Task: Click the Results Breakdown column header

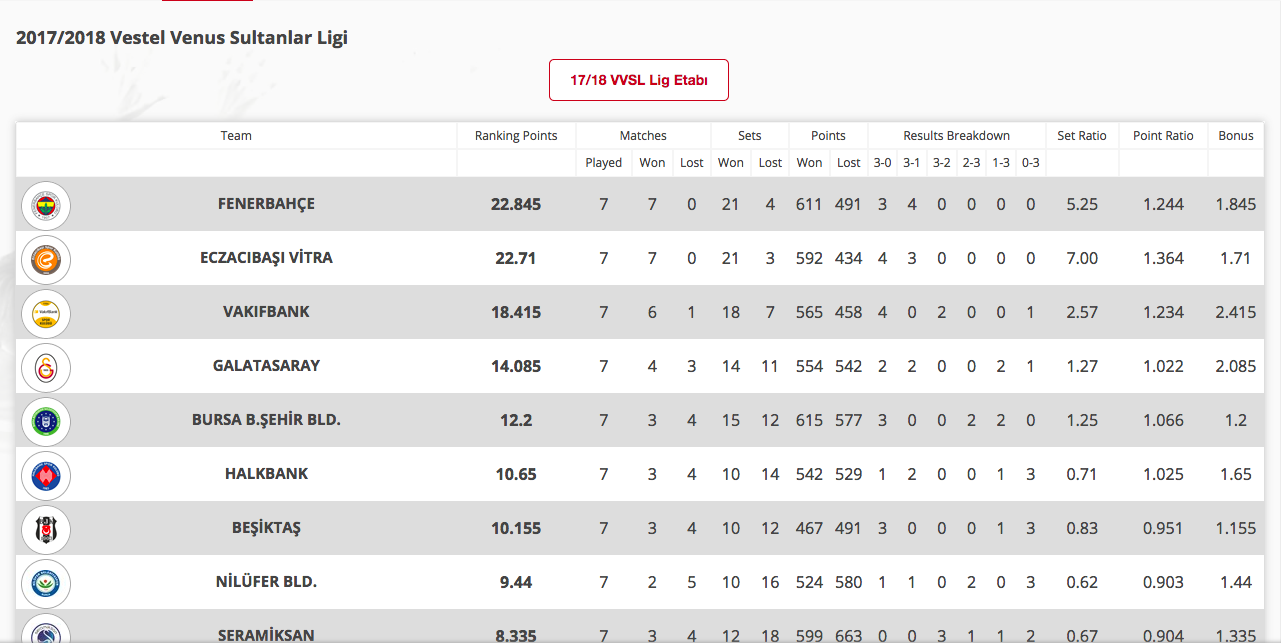Action: (957, 136)
